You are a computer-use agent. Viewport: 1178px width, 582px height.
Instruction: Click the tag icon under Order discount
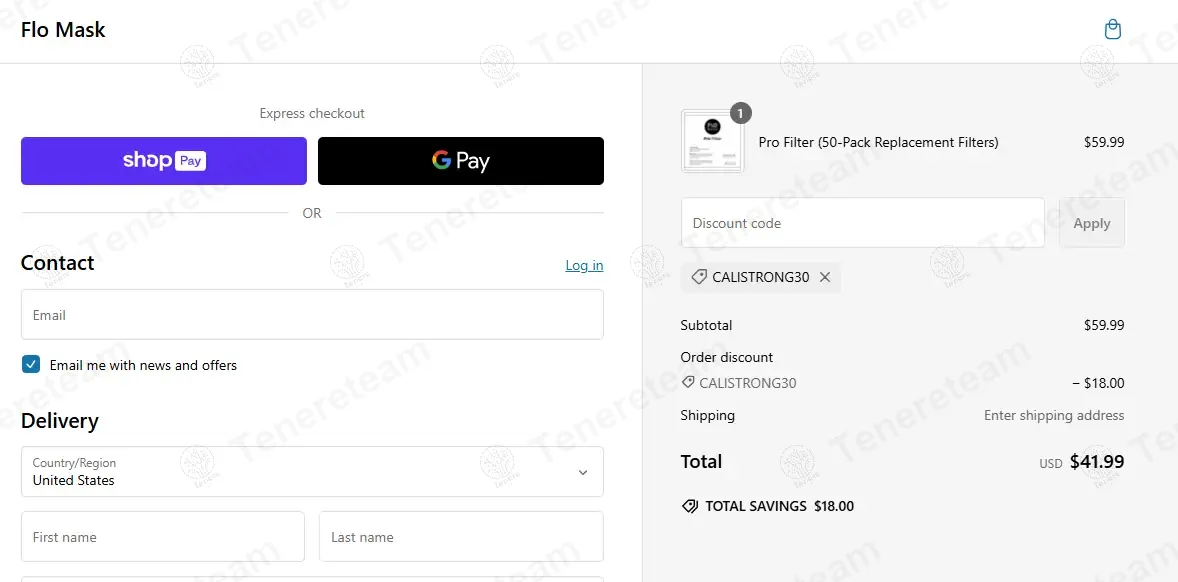(688, 383)
